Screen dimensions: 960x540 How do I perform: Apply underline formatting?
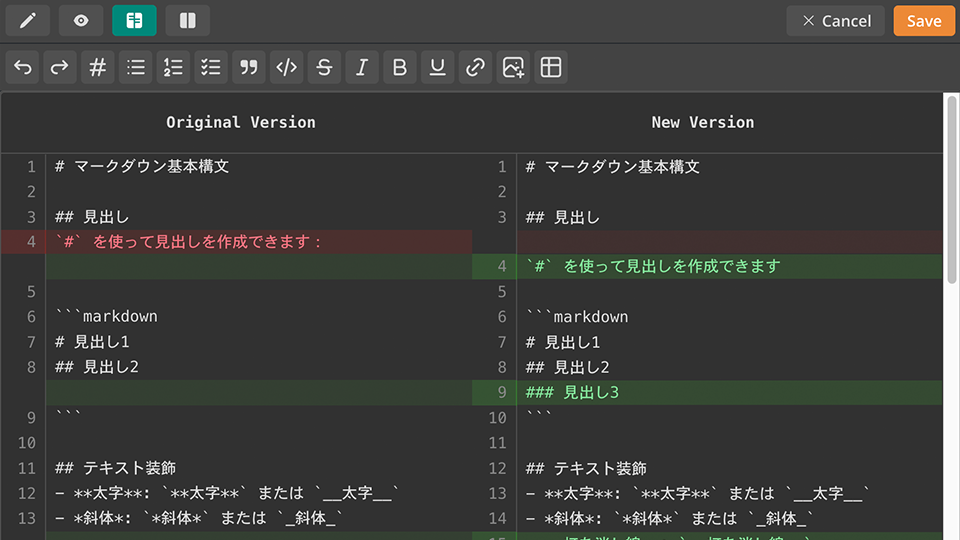coord(437,67)
